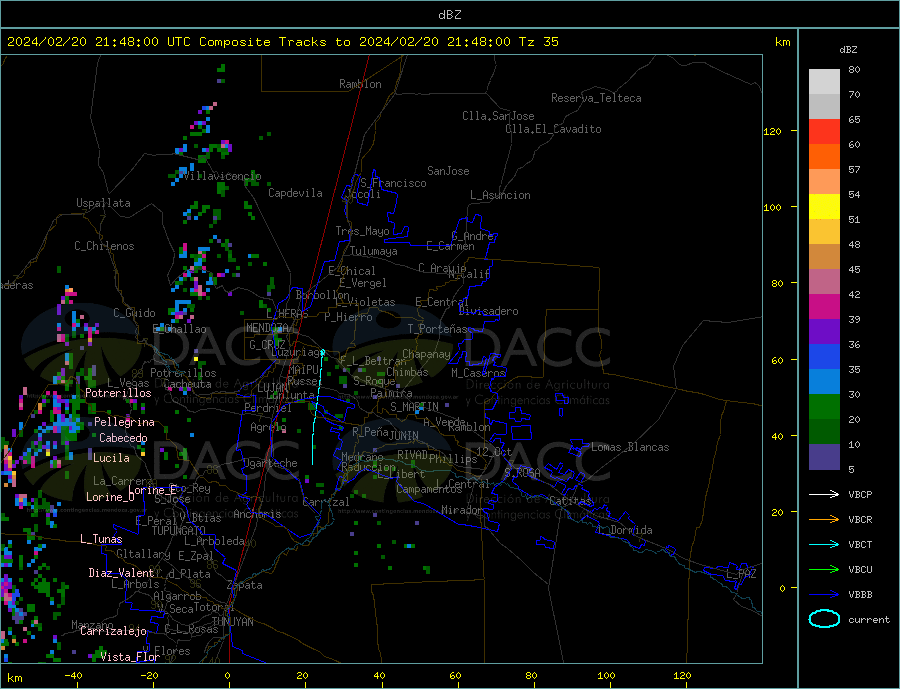Click the S_MARTIN city label
Screen dimensions: 900x689
pyautogui.click(x=414, y=407)
